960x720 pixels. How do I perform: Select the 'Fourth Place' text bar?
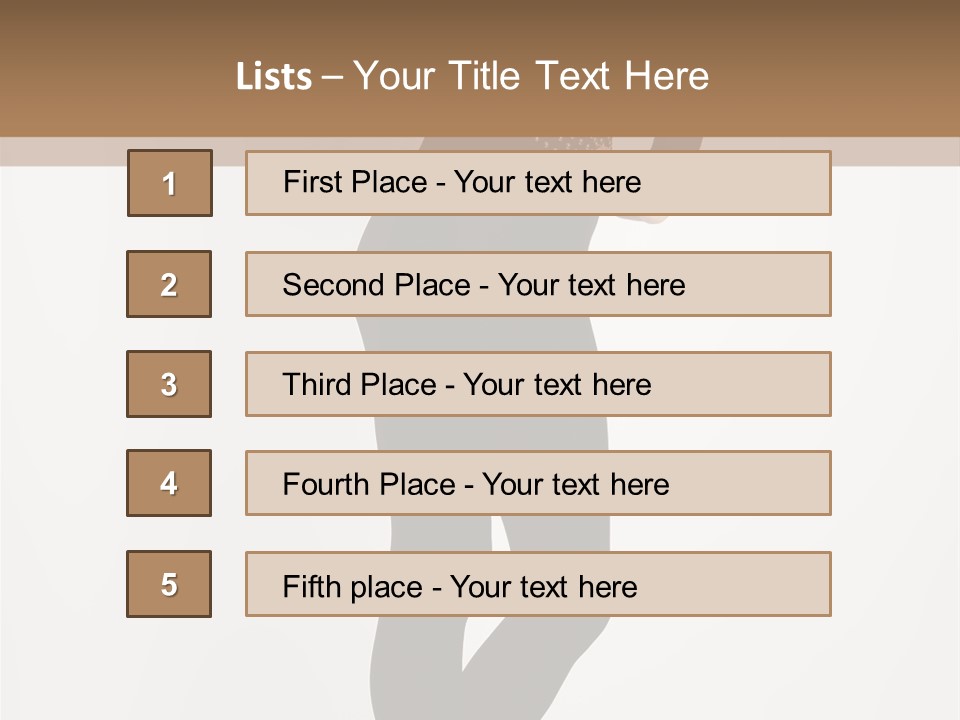(x=538, y=483)
